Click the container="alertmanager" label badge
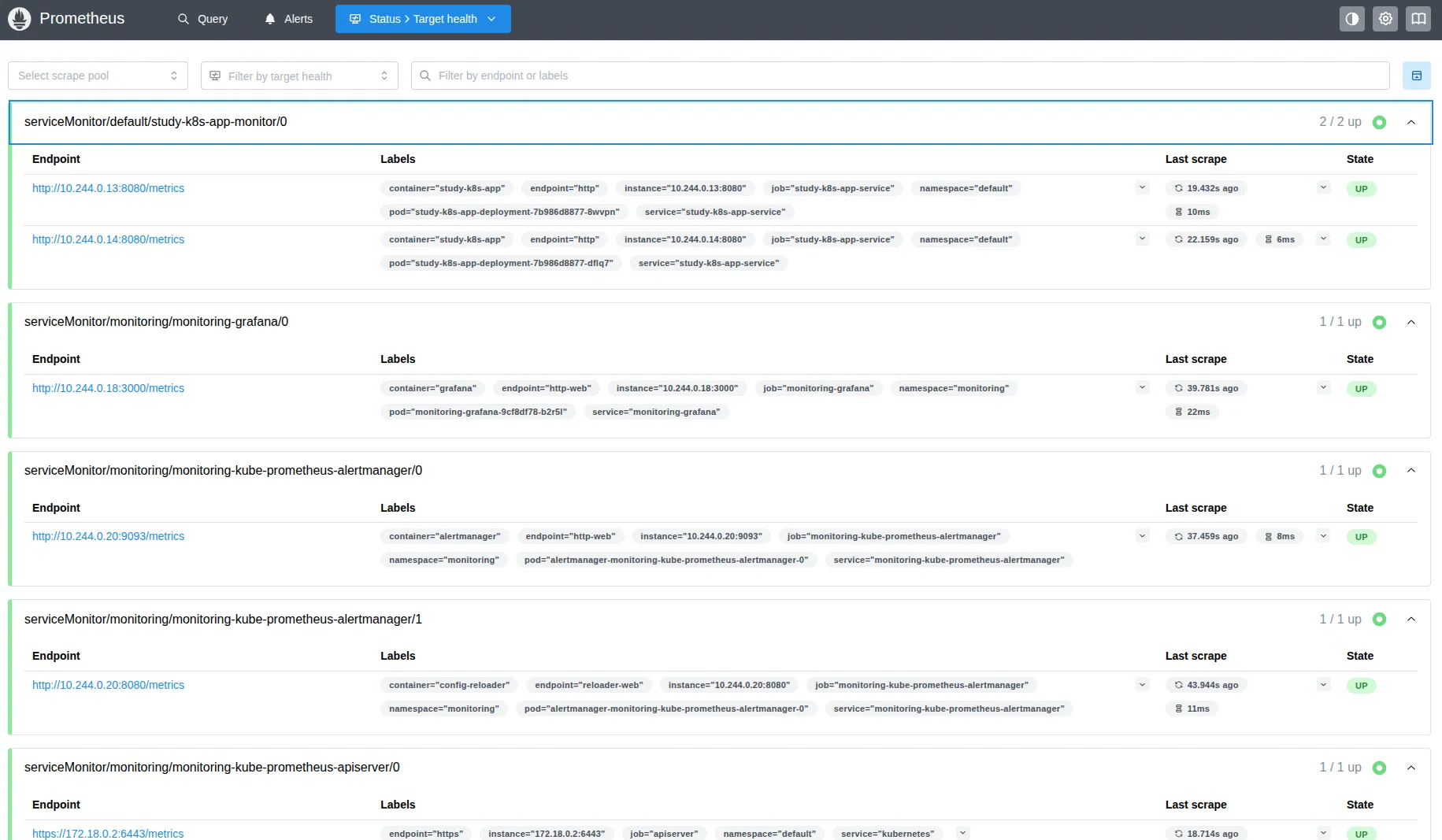 click(x=444, y=536)
